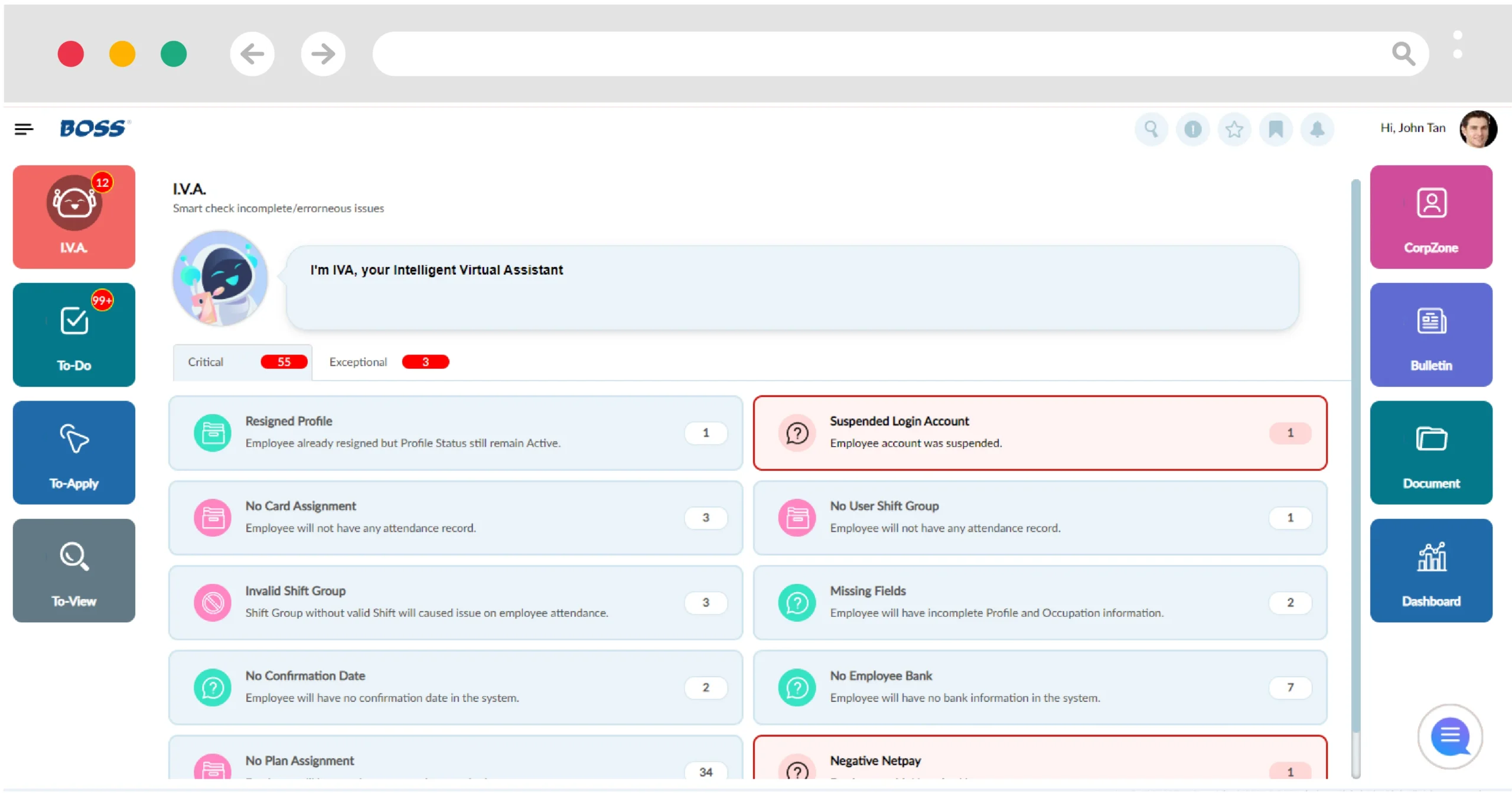This screenshot has width=1512, height=793.
Task: Click the No Confirmation Date question icon
Action: [213, 688]
